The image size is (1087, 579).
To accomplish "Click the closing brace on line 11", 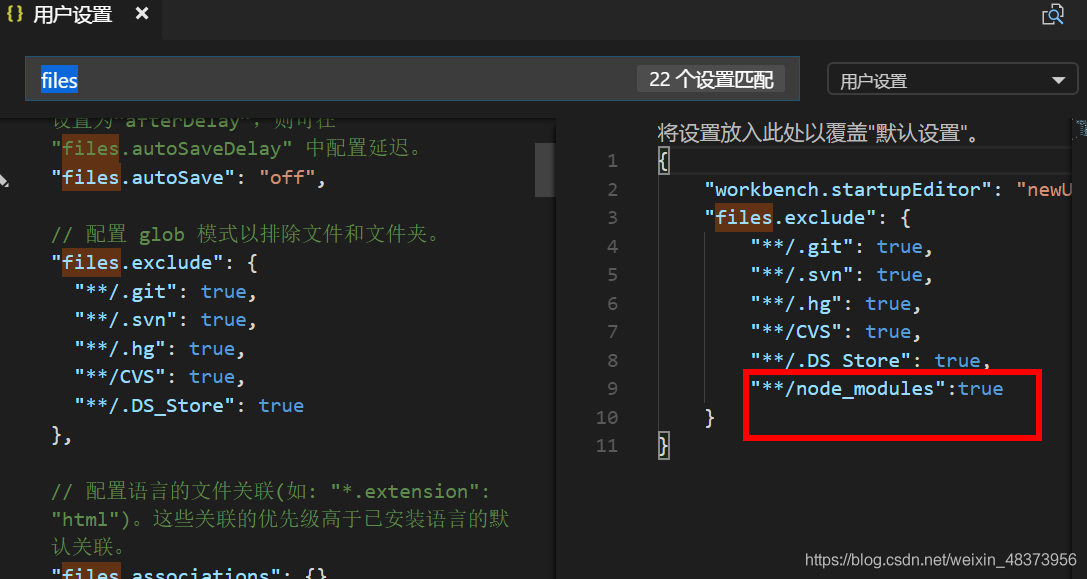I will click(663, 444).
